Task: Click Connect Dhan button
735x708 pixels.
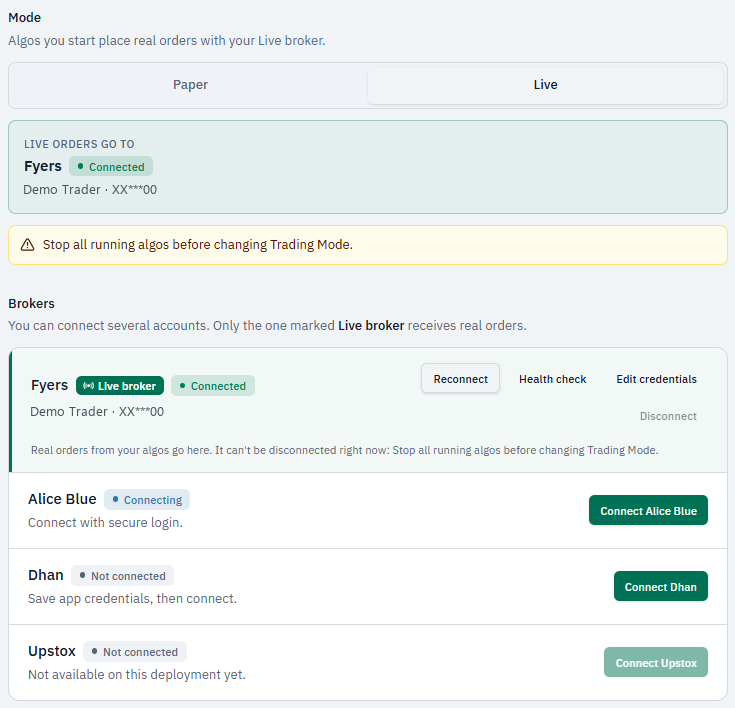Action: pyautogui.click(x=660, y=586)
